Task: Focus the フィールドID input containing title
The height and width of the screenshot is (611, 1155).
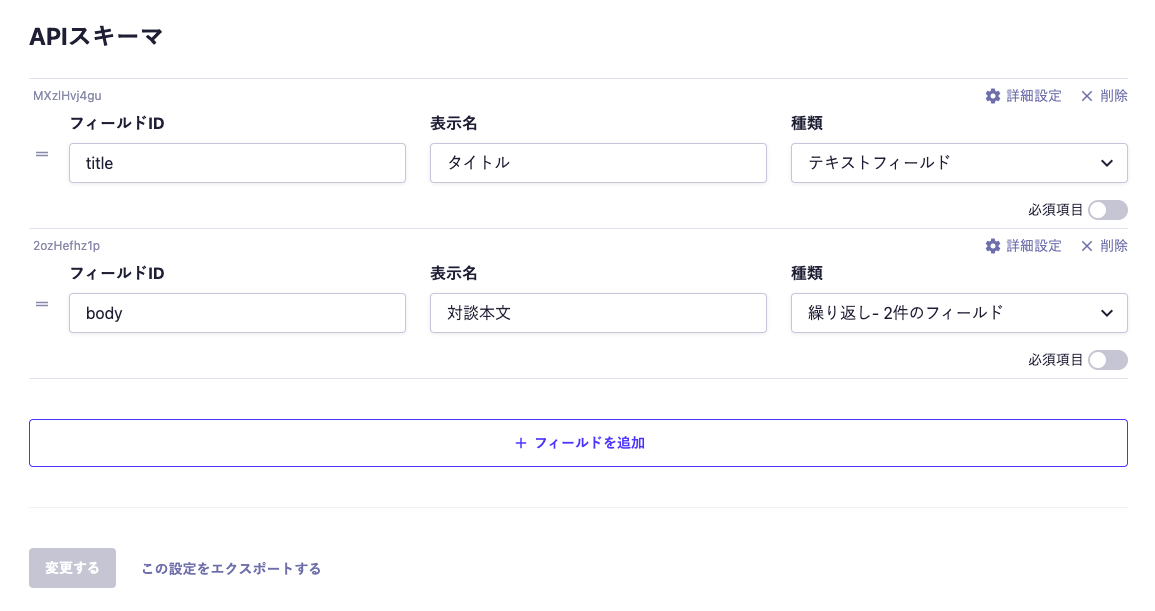Action: tap(237, 163)
